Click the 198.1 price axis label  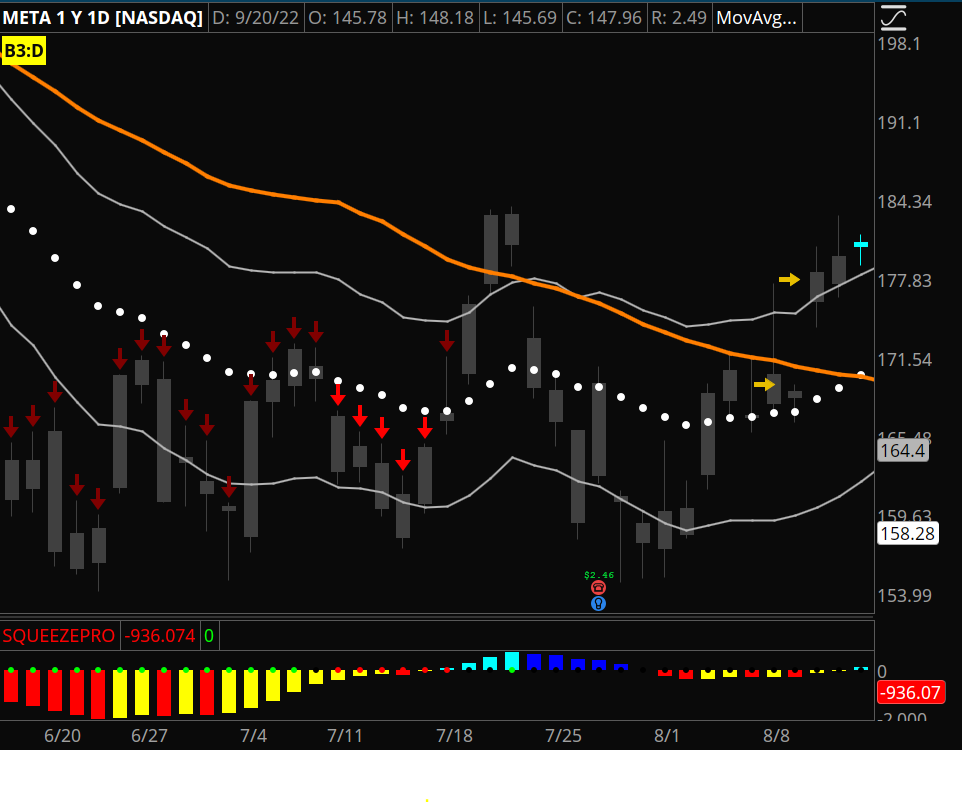(899, 44)
